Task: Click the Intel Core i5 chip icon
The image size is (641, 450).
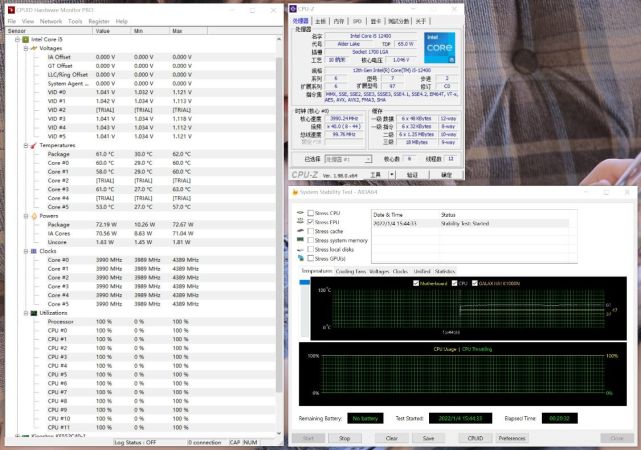Action: click(24, 40)
